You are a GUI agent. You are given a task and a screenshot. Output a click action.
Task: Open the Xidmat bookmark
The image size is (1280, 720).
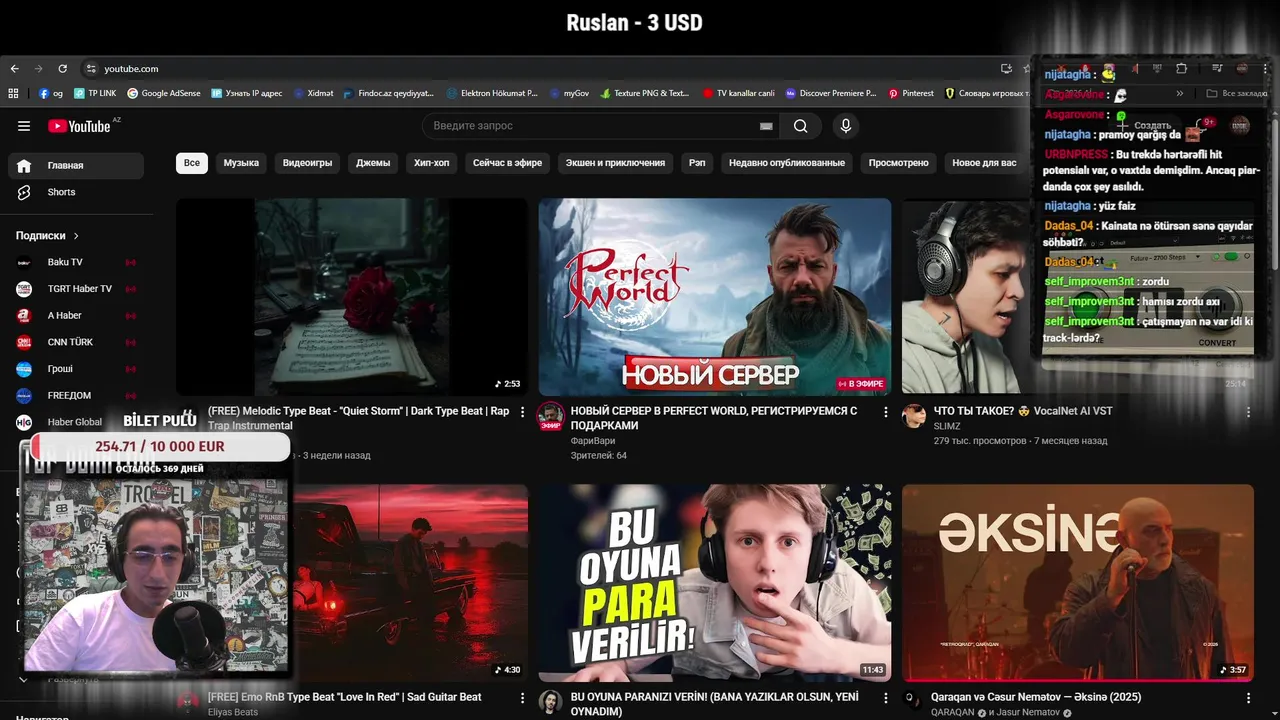(313, 93)
